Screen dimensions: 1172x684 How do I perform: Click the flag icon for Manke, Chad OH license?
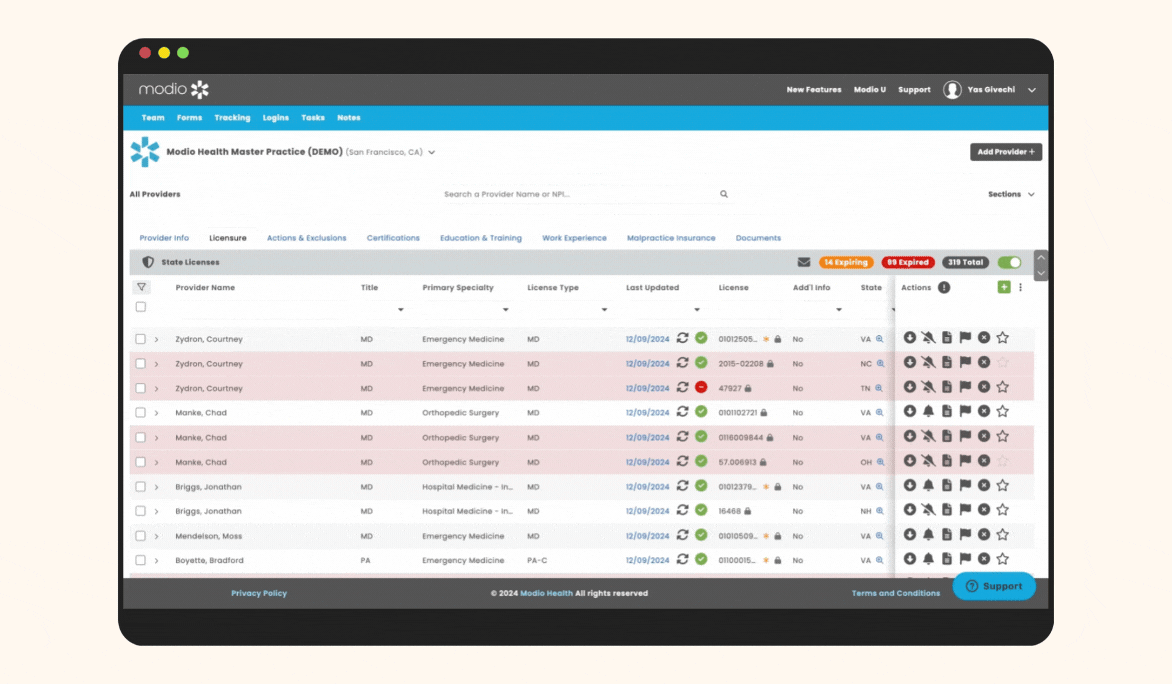pyautogui.click(x=965, y=461)
